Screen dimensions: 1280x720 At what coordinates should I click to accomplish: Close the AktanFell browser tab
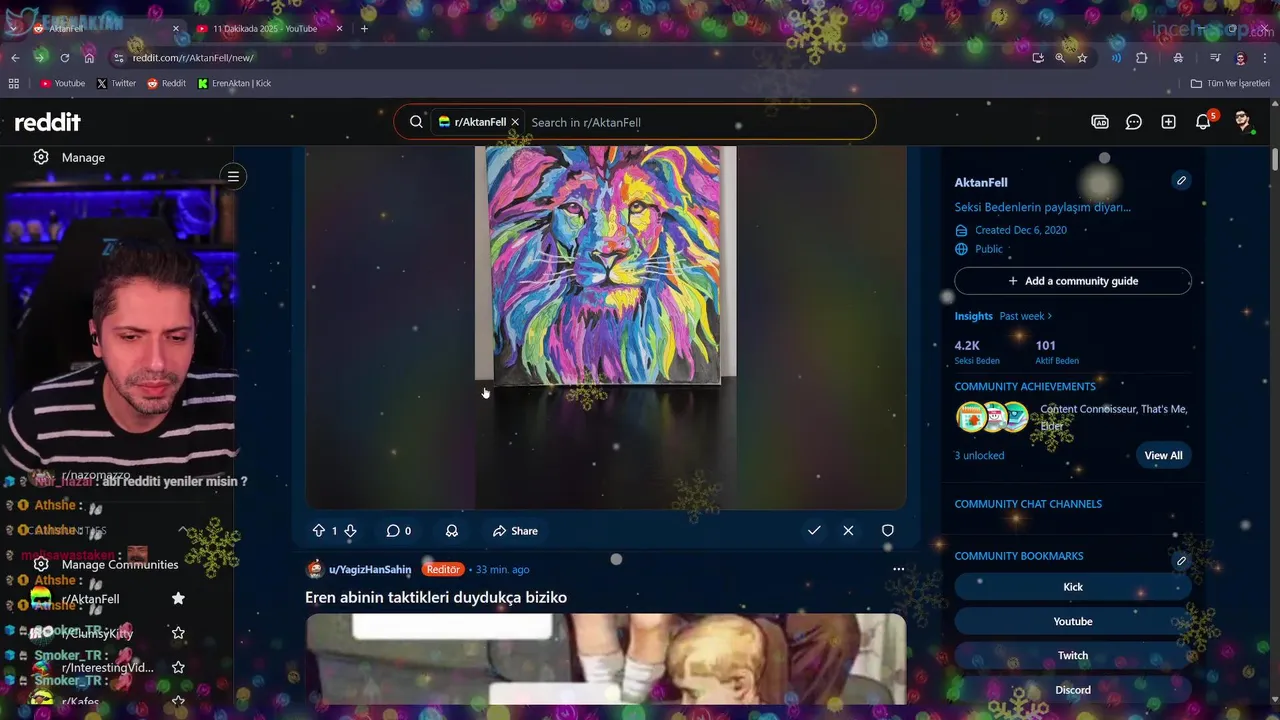[x=176, y=28]
